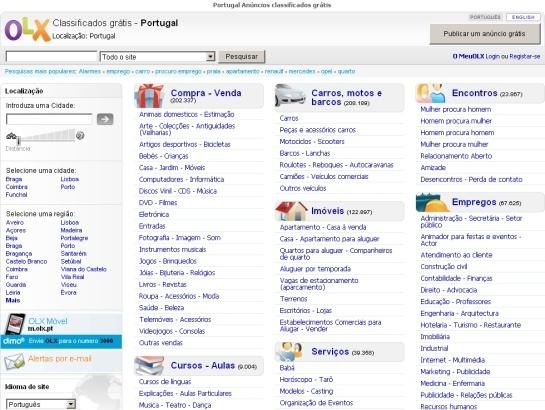545x410 pixels.
Task: Select the region Aveiro
Action: coord(15,222)
